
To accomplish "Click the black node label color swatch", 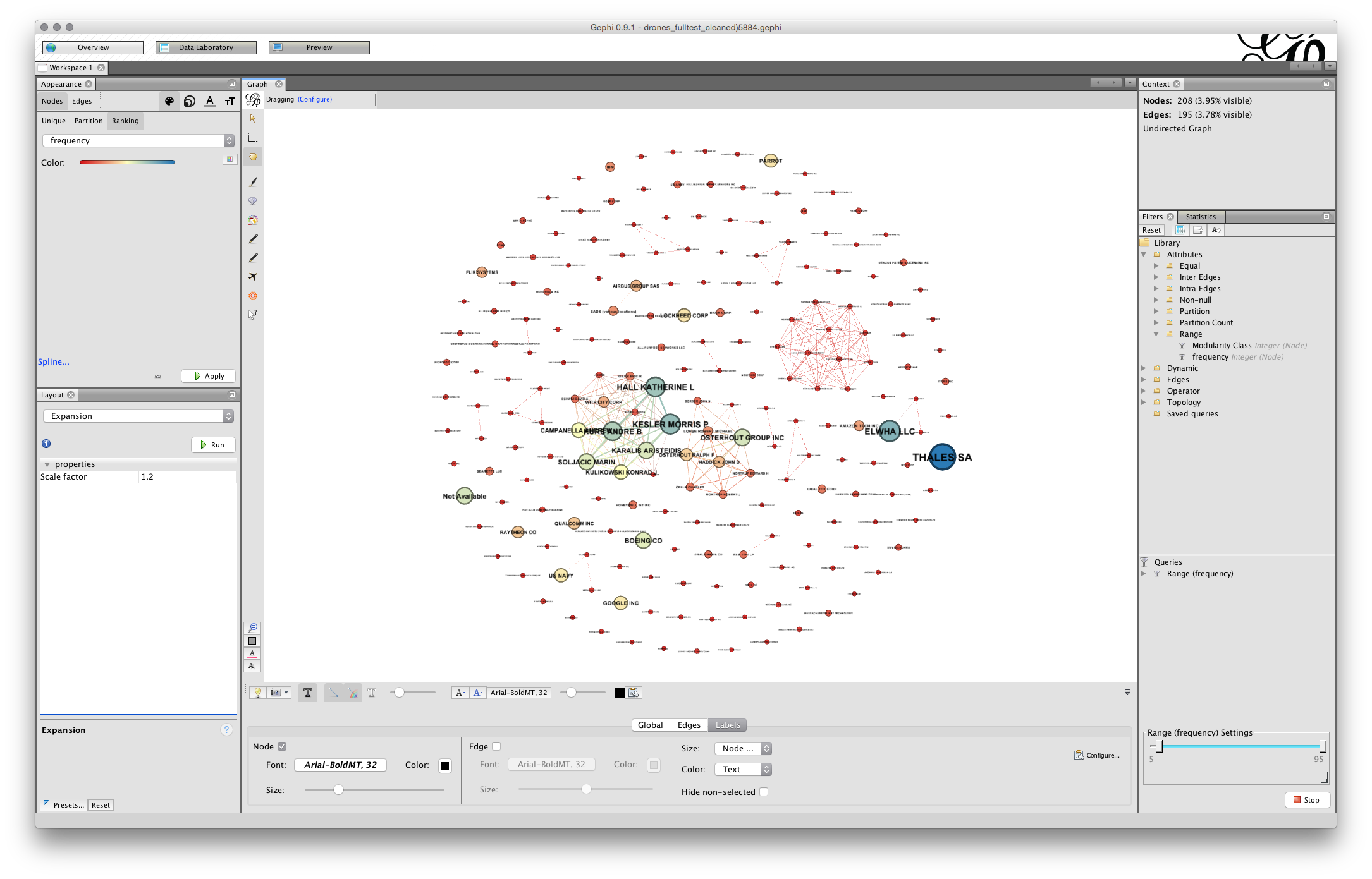I will (x=445, y=766).
